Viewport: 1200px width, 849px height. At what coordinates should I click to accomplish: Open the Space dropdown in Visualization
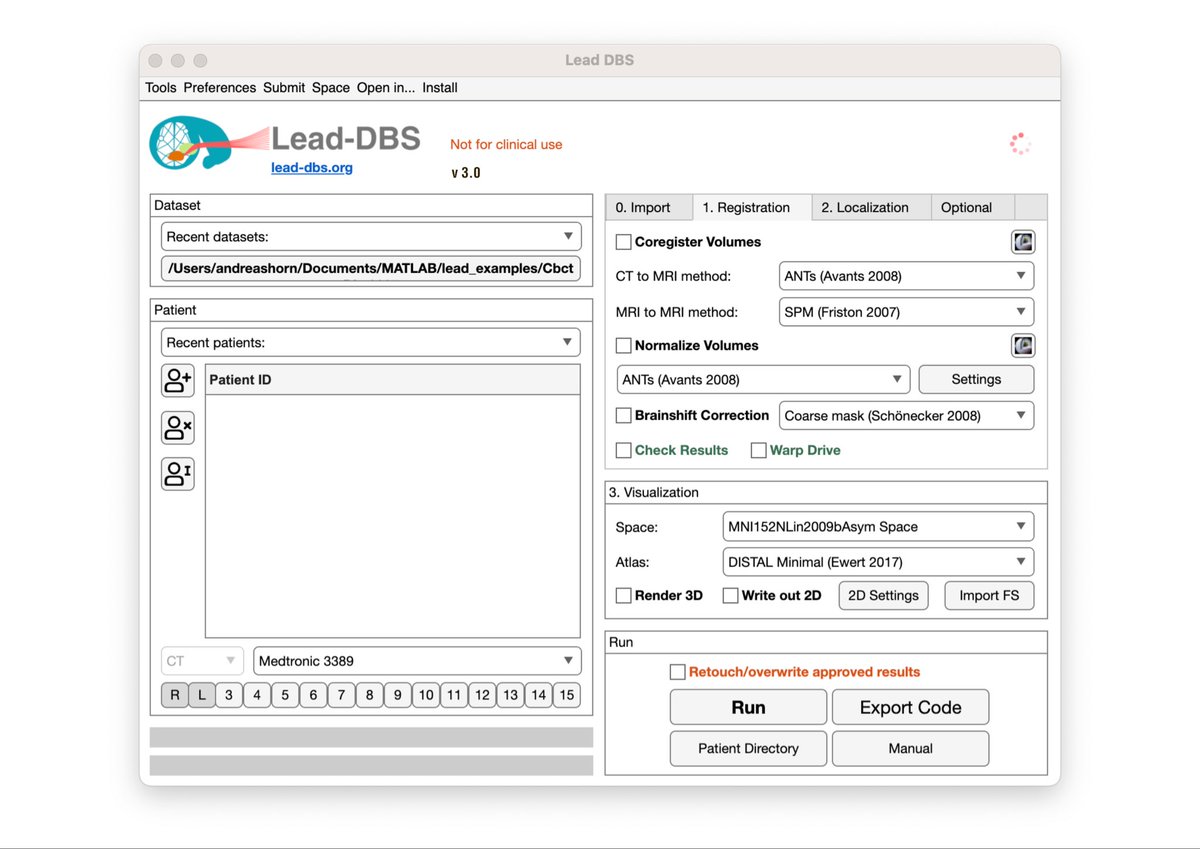point(878,526)
